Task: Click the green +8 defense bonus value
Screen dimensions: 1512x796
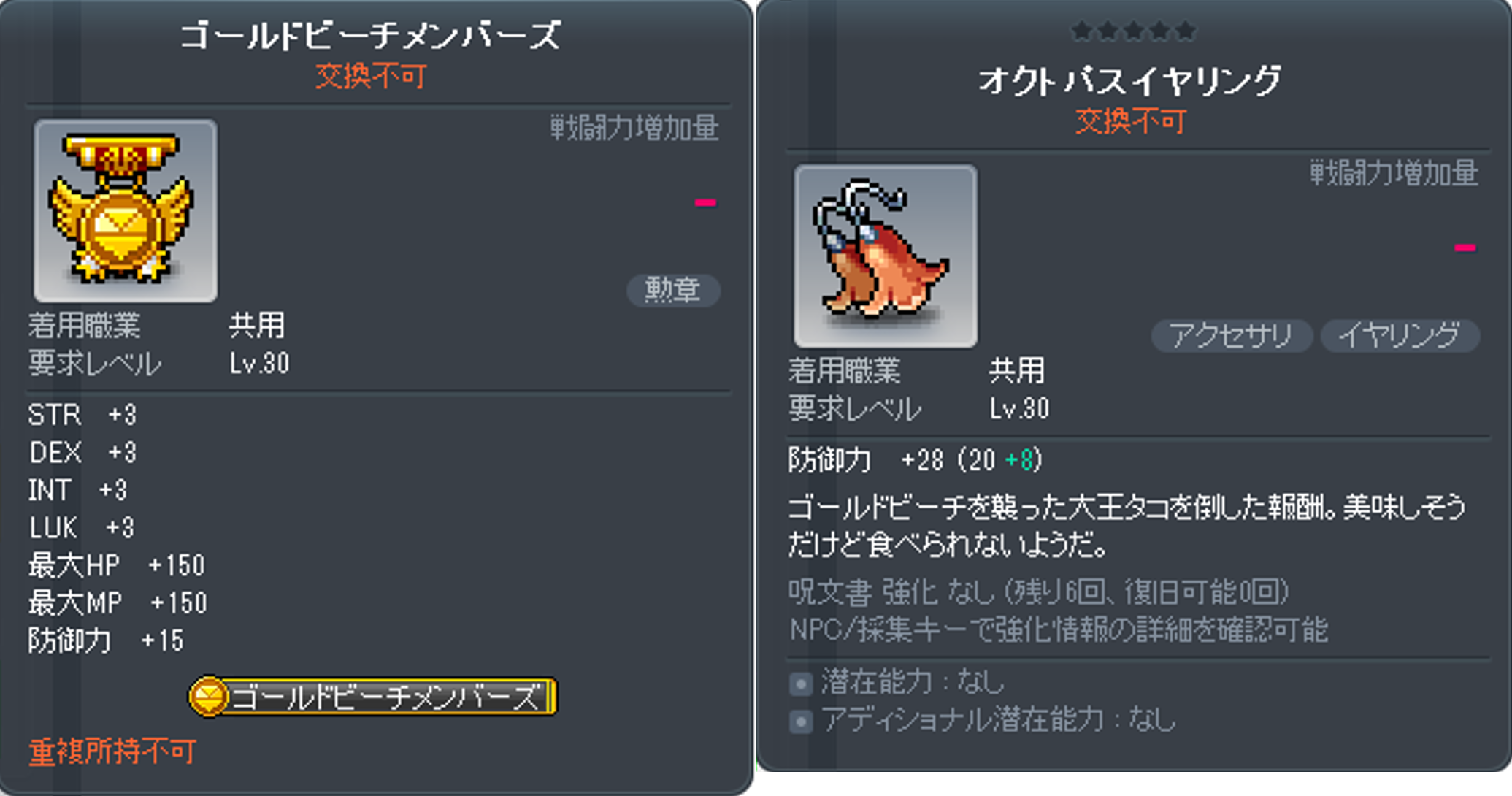Action: [x=1019, y=459]
